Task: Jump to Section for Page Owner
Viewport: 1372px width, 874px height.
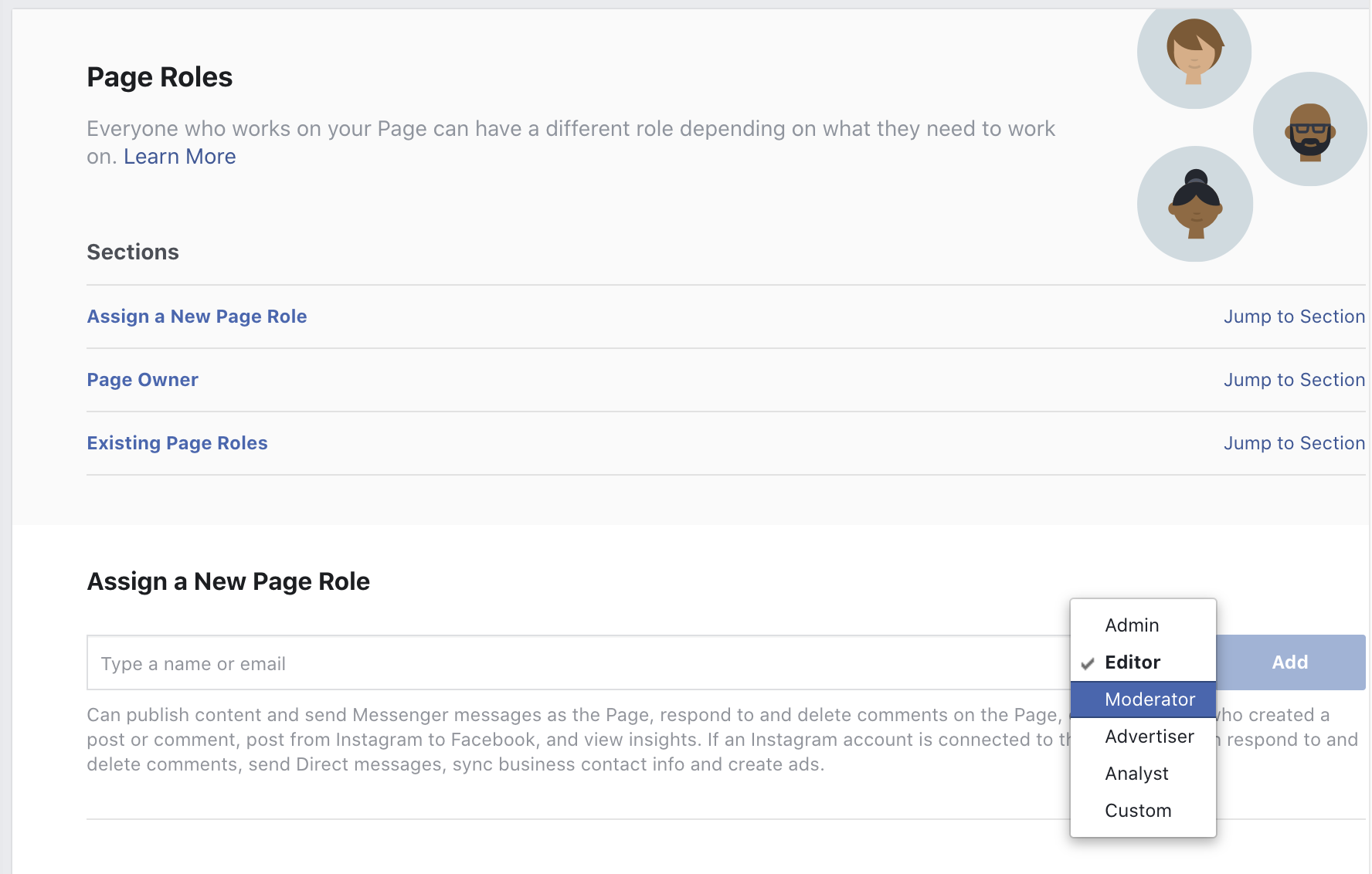Action: (x=1294, y=380)
